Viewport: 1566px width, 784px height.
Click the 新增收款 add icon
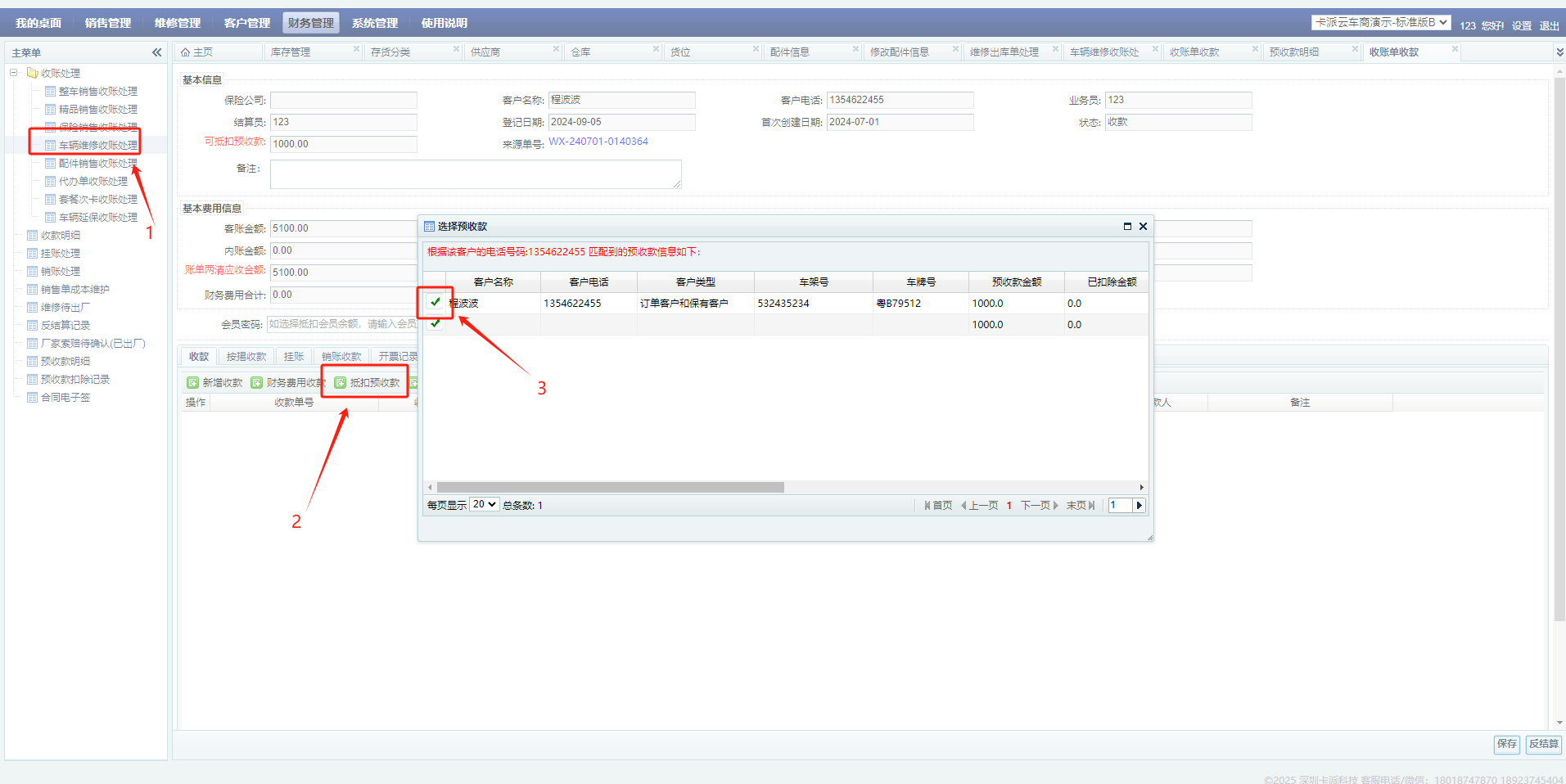pyautogui.click(x=193, y=383)
